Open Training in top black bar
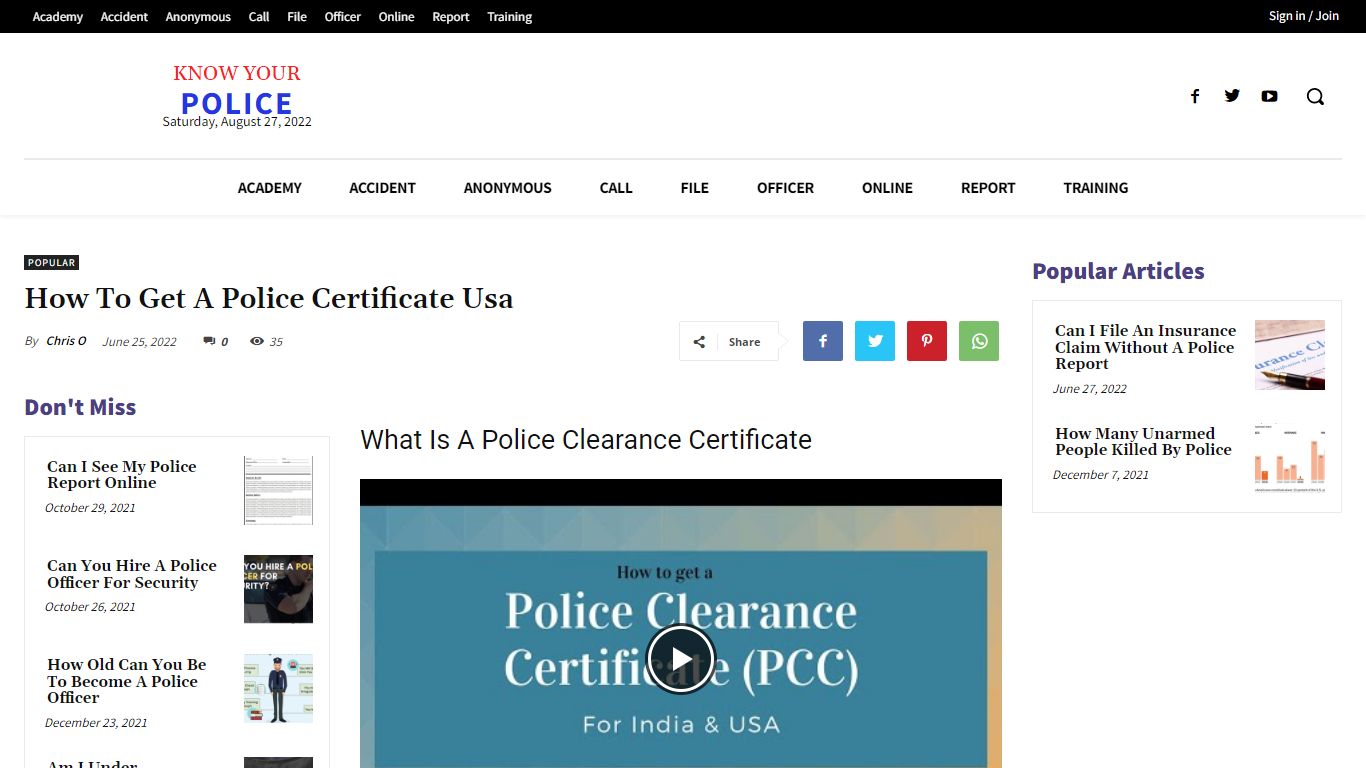1366x768 pixels. 510,17
